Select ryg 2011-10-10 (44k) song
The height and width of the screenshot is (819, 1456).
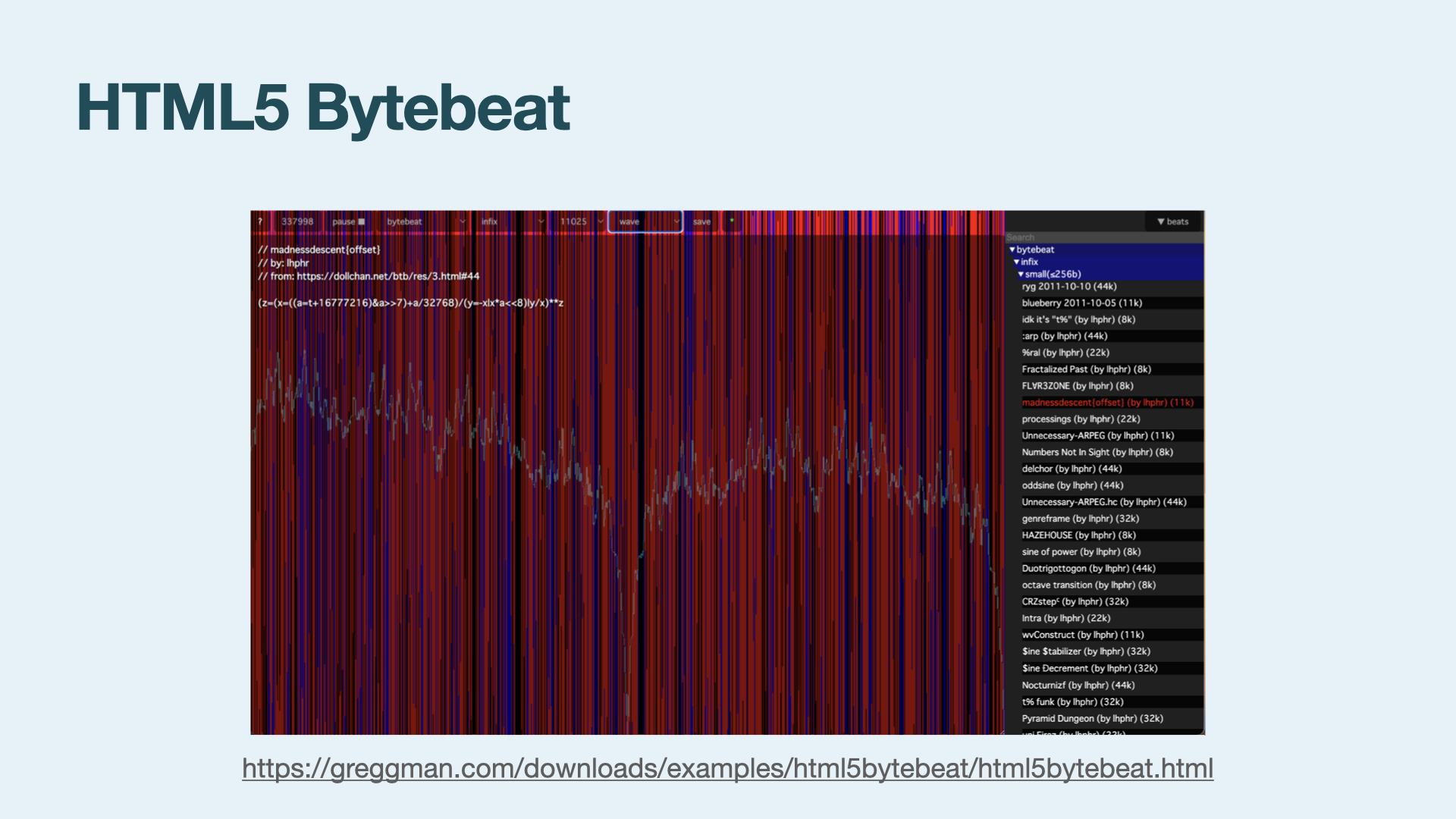1068,287
